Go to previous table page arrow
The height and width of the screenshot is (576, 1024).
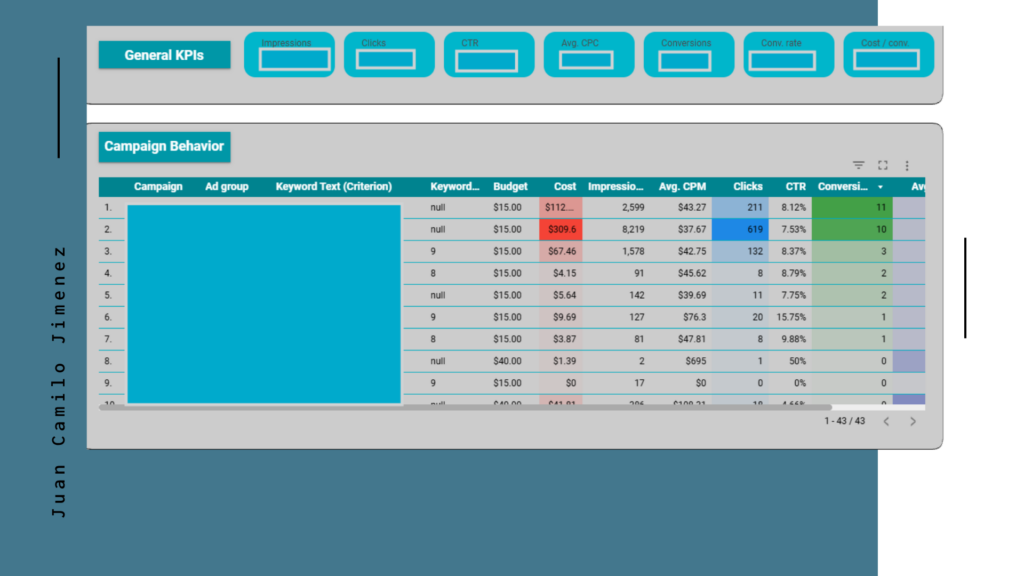coord(886,421)
